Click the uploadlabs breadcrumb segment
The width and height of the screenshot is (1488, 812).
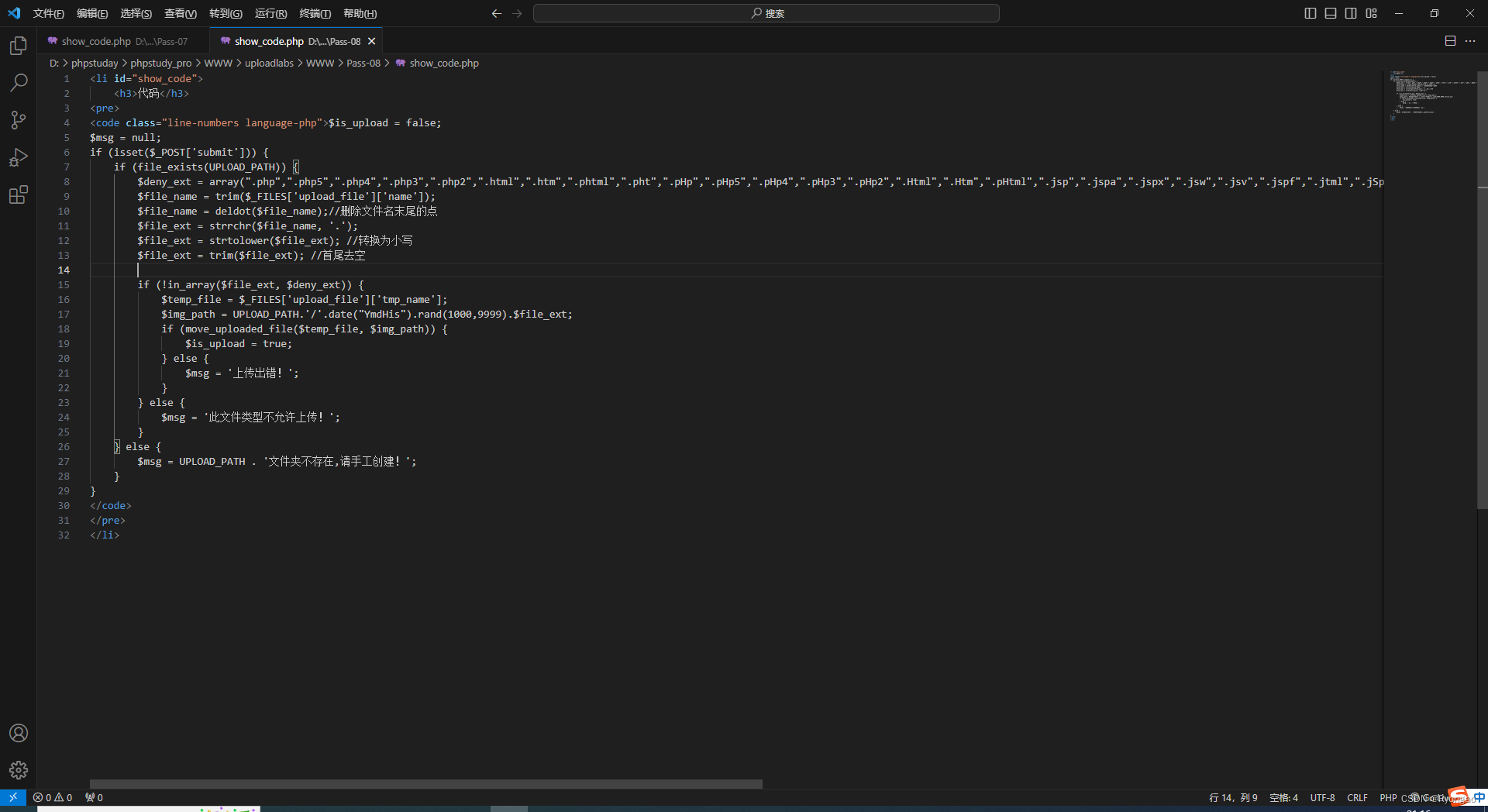(269, 63)
